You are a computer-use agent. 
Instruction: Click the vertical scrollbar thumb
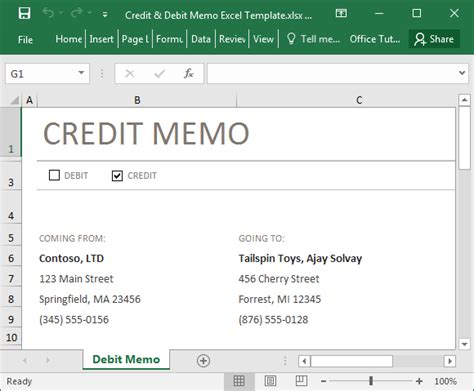[464, 138]
